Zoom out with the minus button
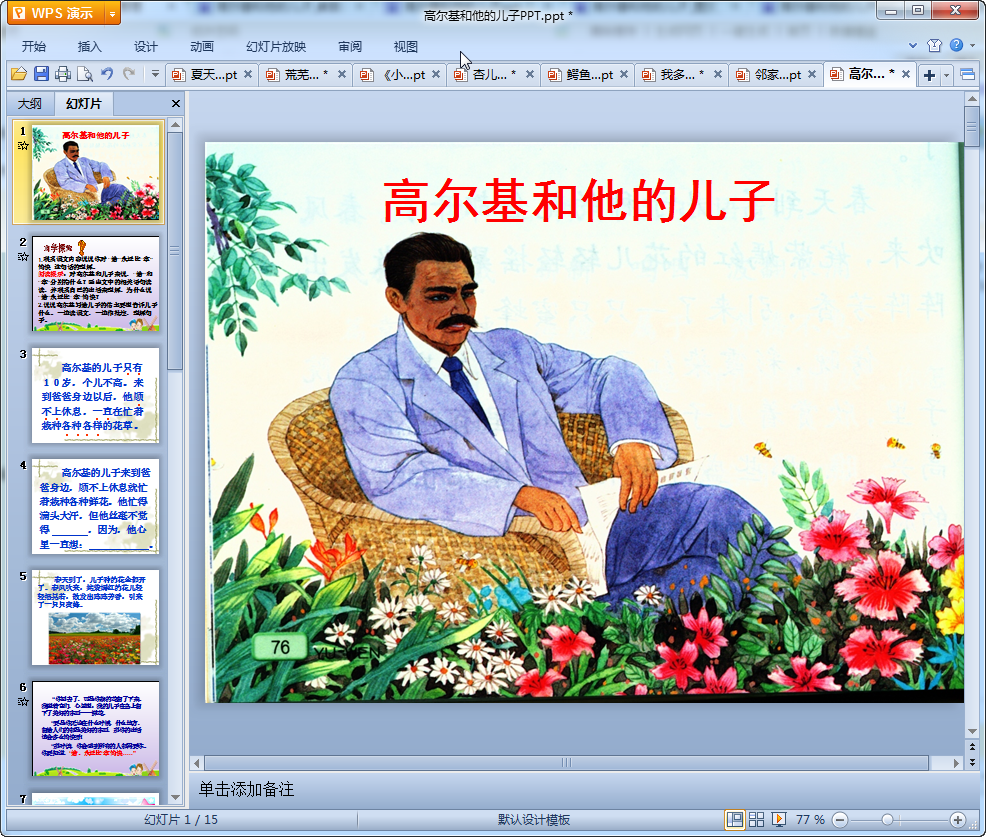Image resolution: width=986 pixels, height=837 pixels. pyautogui.click(x=839, y=819)
